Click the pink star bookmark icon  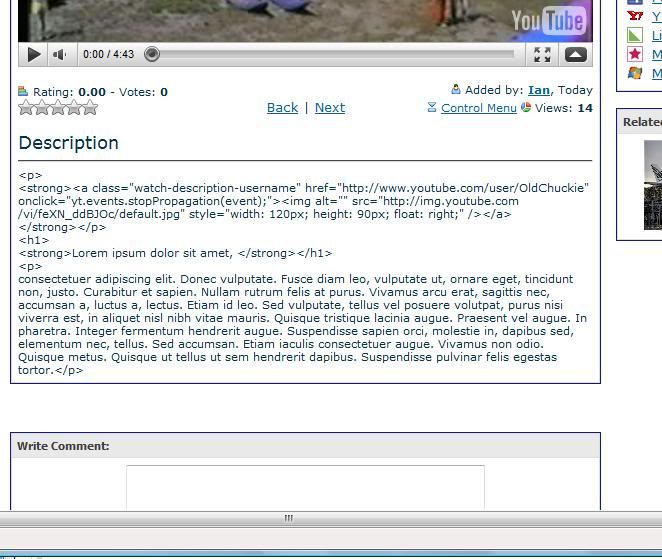point(635,54)
